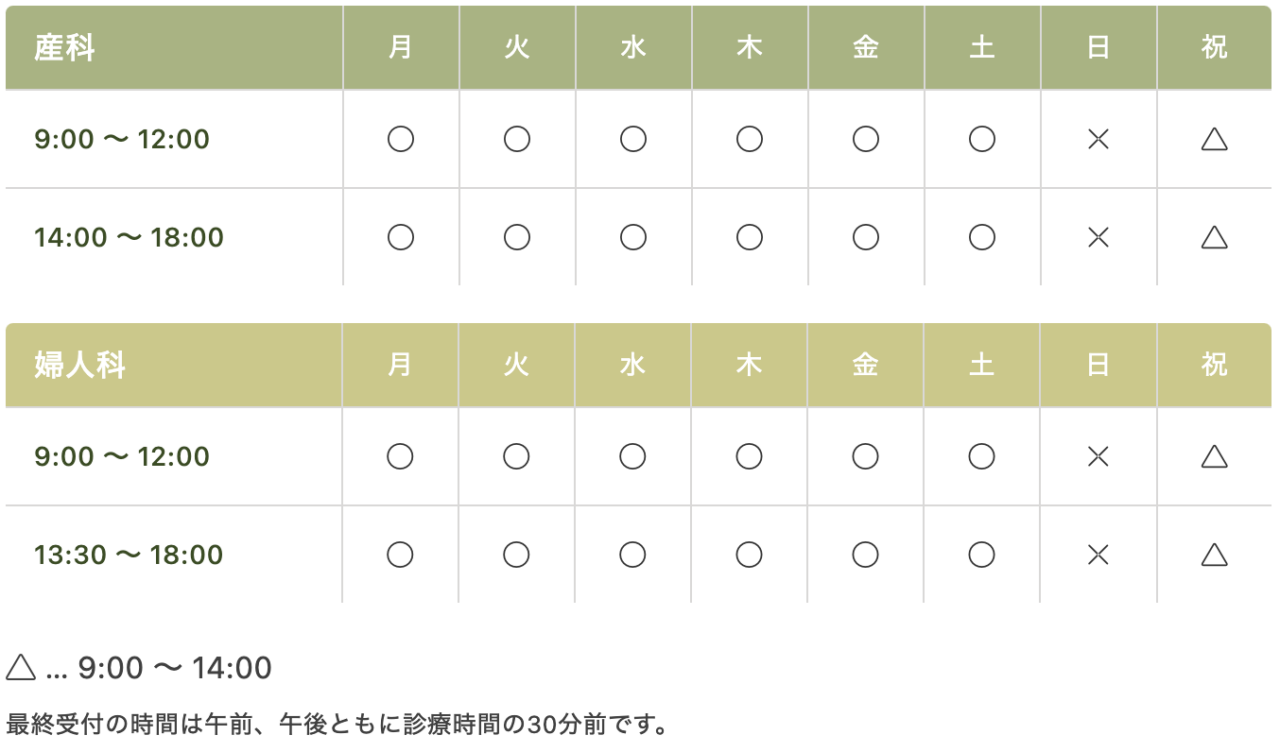
Task: Click the 婦人科 holiday 13:30–18:00 triangle
Action: coord(1214,555)
